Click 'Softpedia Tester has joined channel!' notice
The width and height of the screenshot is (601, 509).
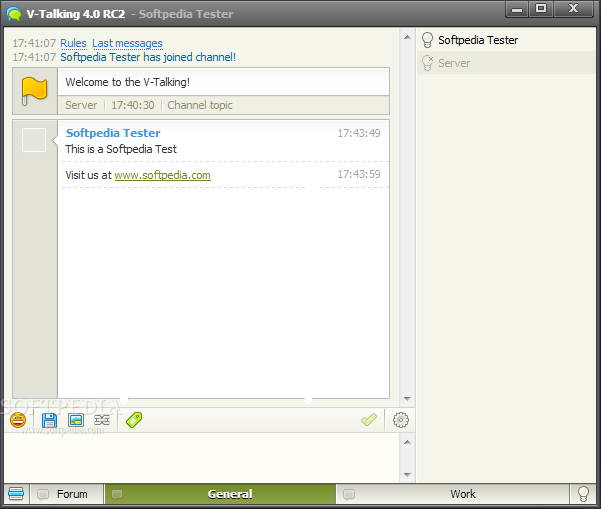(x=148, y=57)
